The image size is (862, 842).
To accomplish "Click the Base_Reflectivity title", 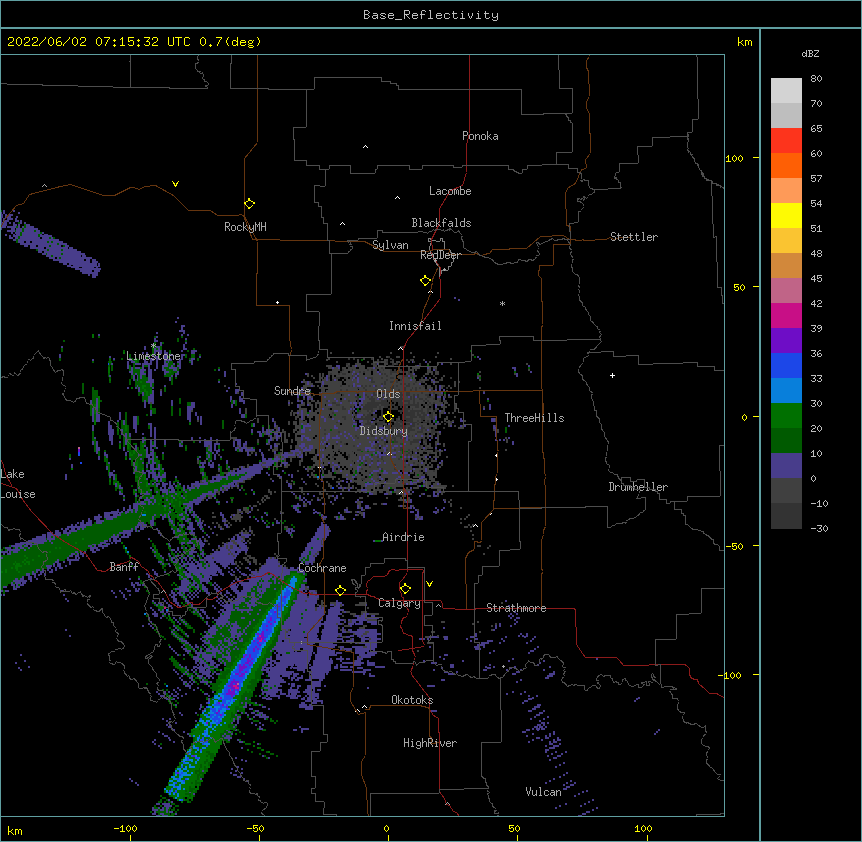I will 431,15.
